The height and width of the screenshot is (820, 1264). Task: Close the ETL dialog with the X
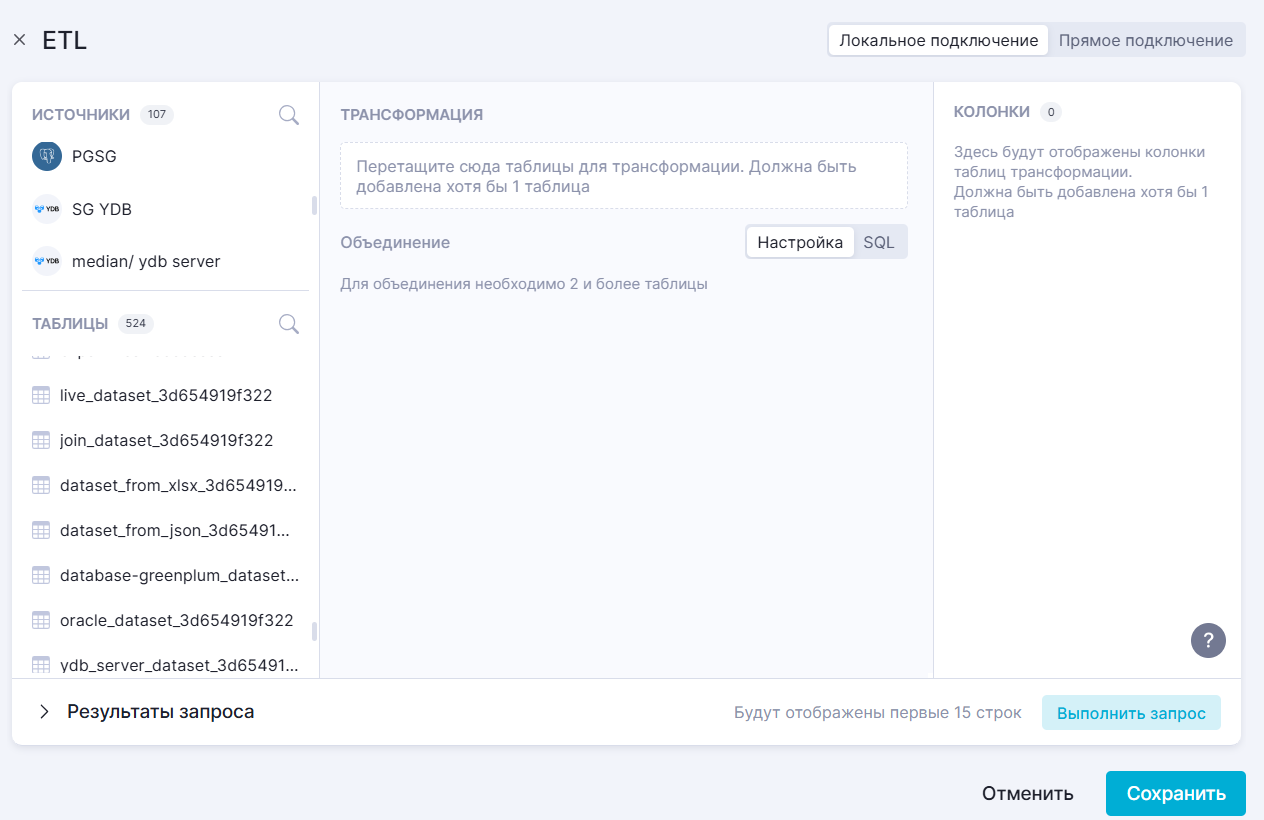point(19,41)
